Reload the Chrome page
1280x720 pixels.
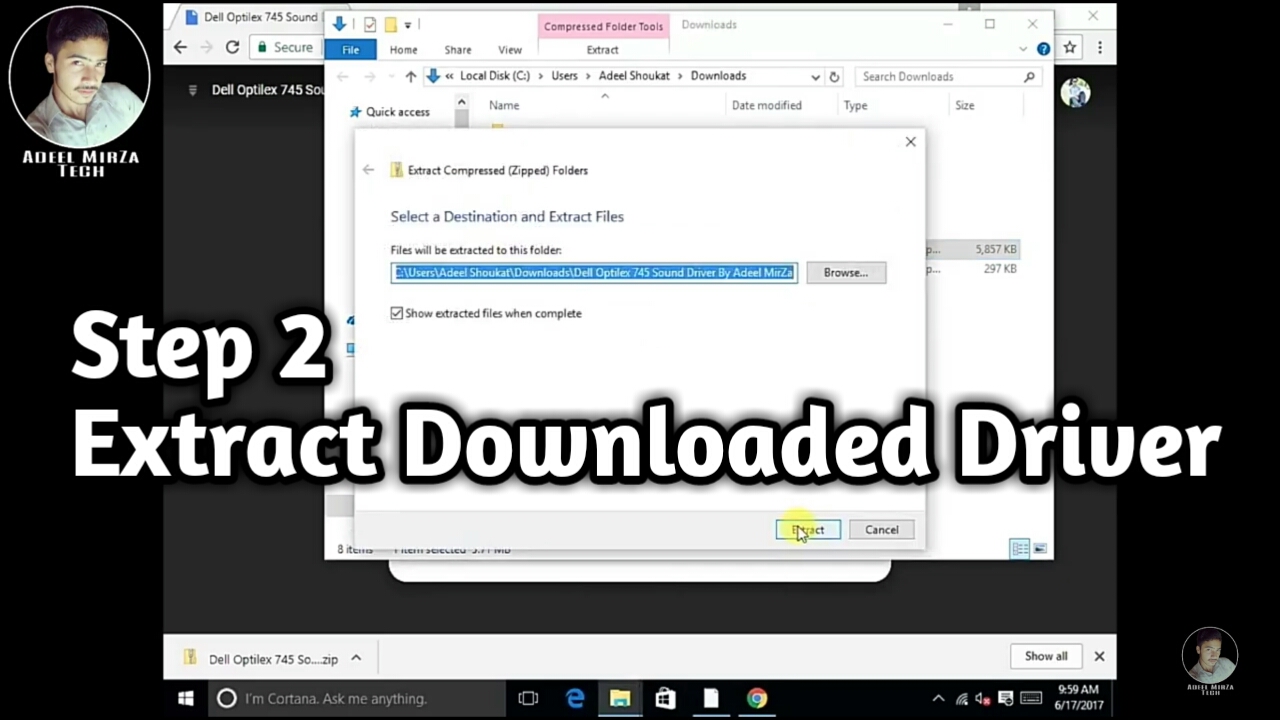tap(232, 47)
